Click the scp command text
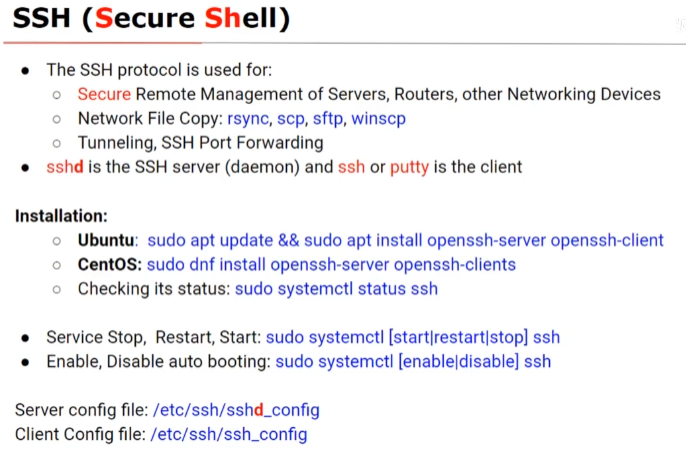 pos(291,119)
